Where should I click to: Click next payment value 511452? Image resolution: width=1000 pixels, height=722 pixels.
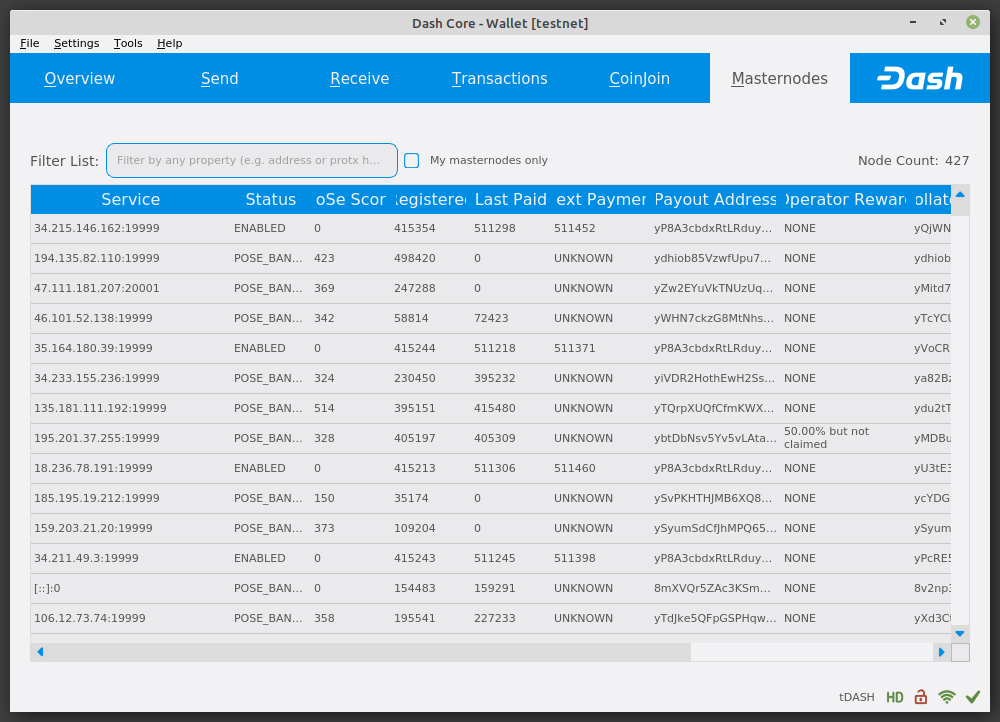pyautogui.click(x=575, y=228)
